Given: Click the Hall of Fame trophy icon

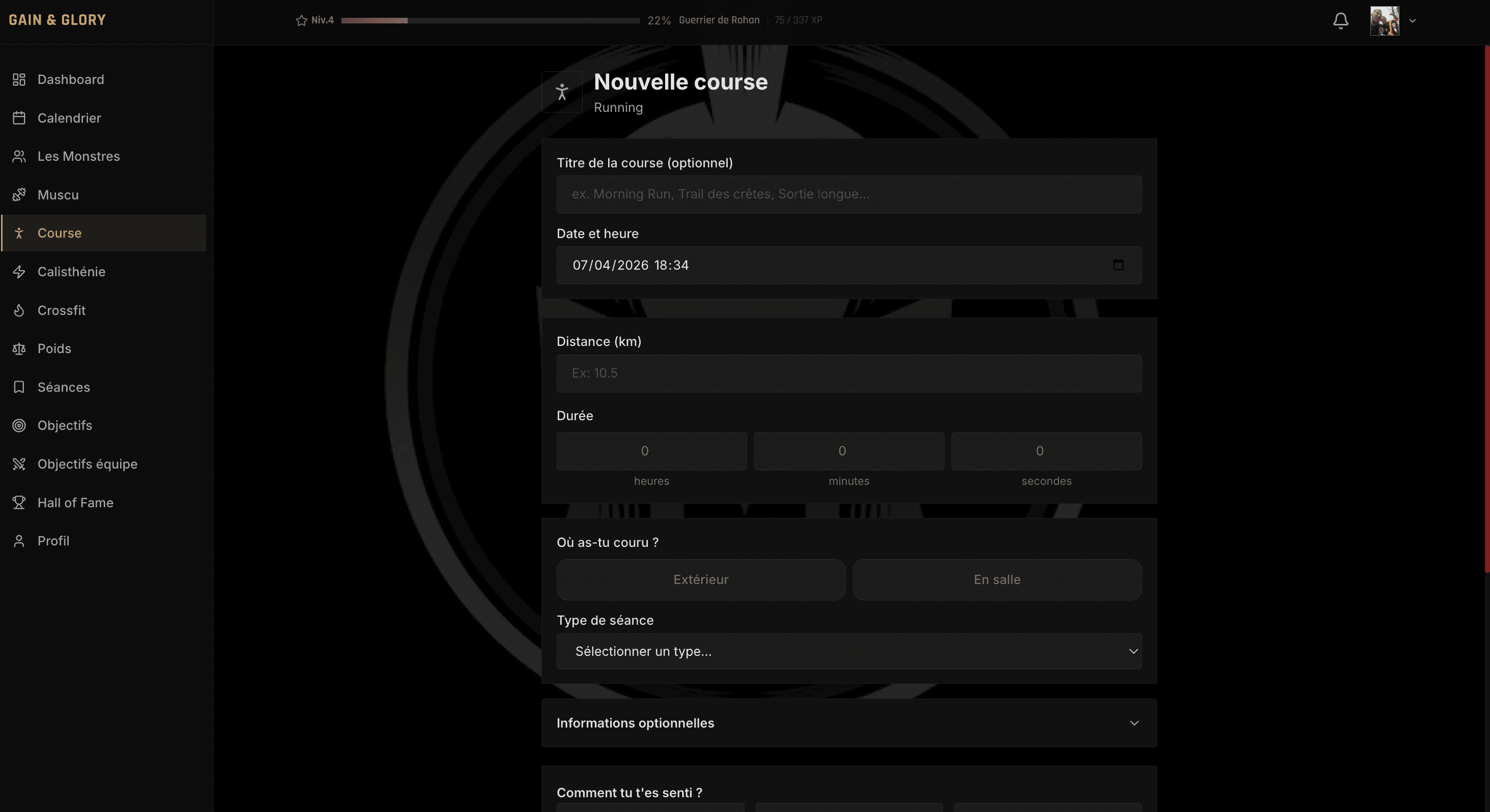Looking at the screenshot, I should (19, 503).
